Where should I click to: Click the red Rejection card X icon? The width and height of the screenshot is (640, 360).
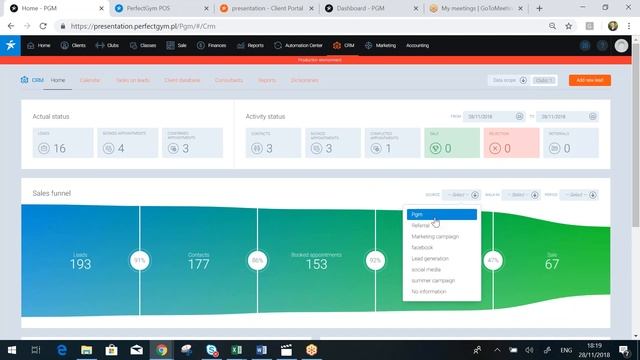coord(495,148)
